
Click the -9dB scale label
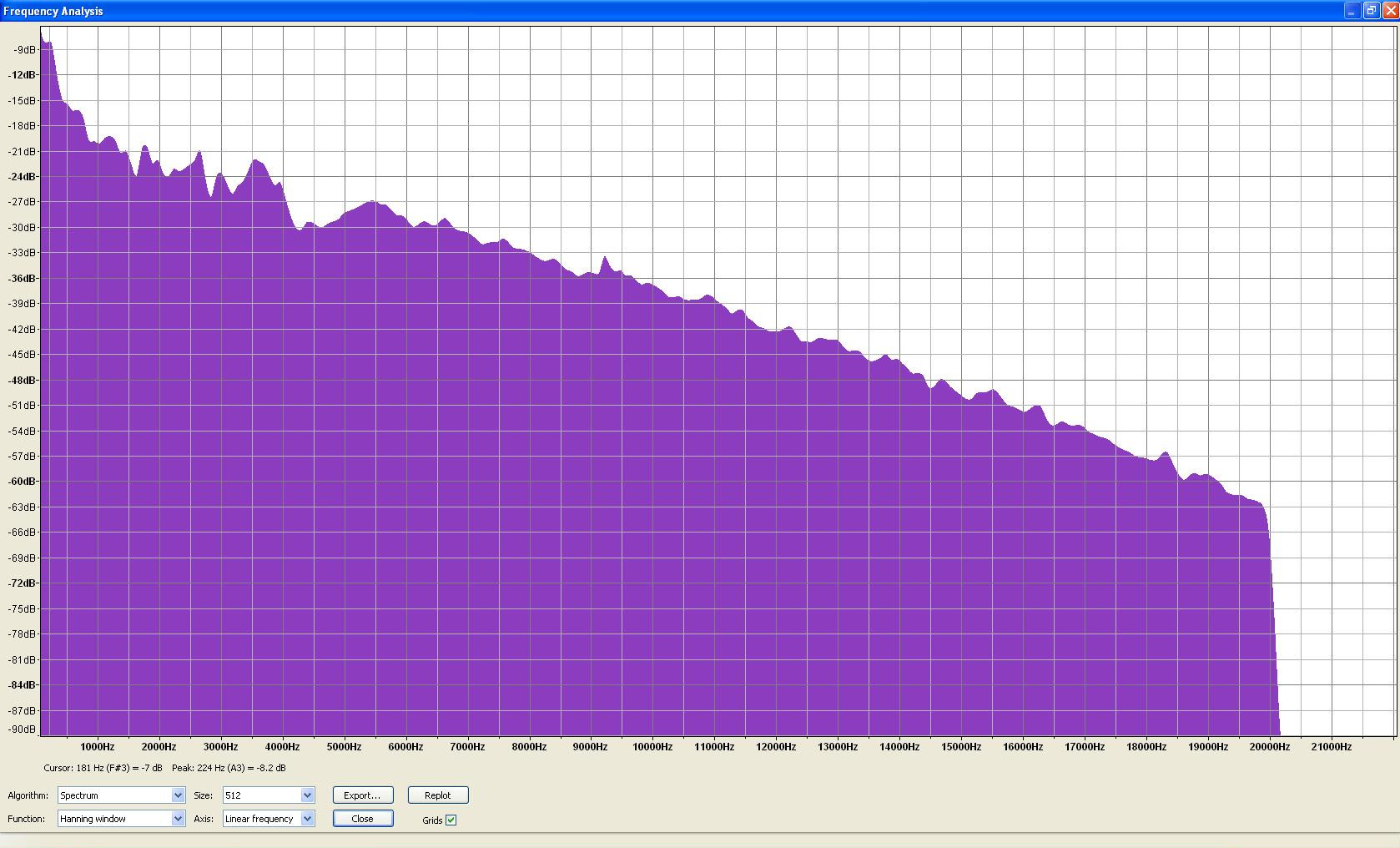tap(25, 50)
